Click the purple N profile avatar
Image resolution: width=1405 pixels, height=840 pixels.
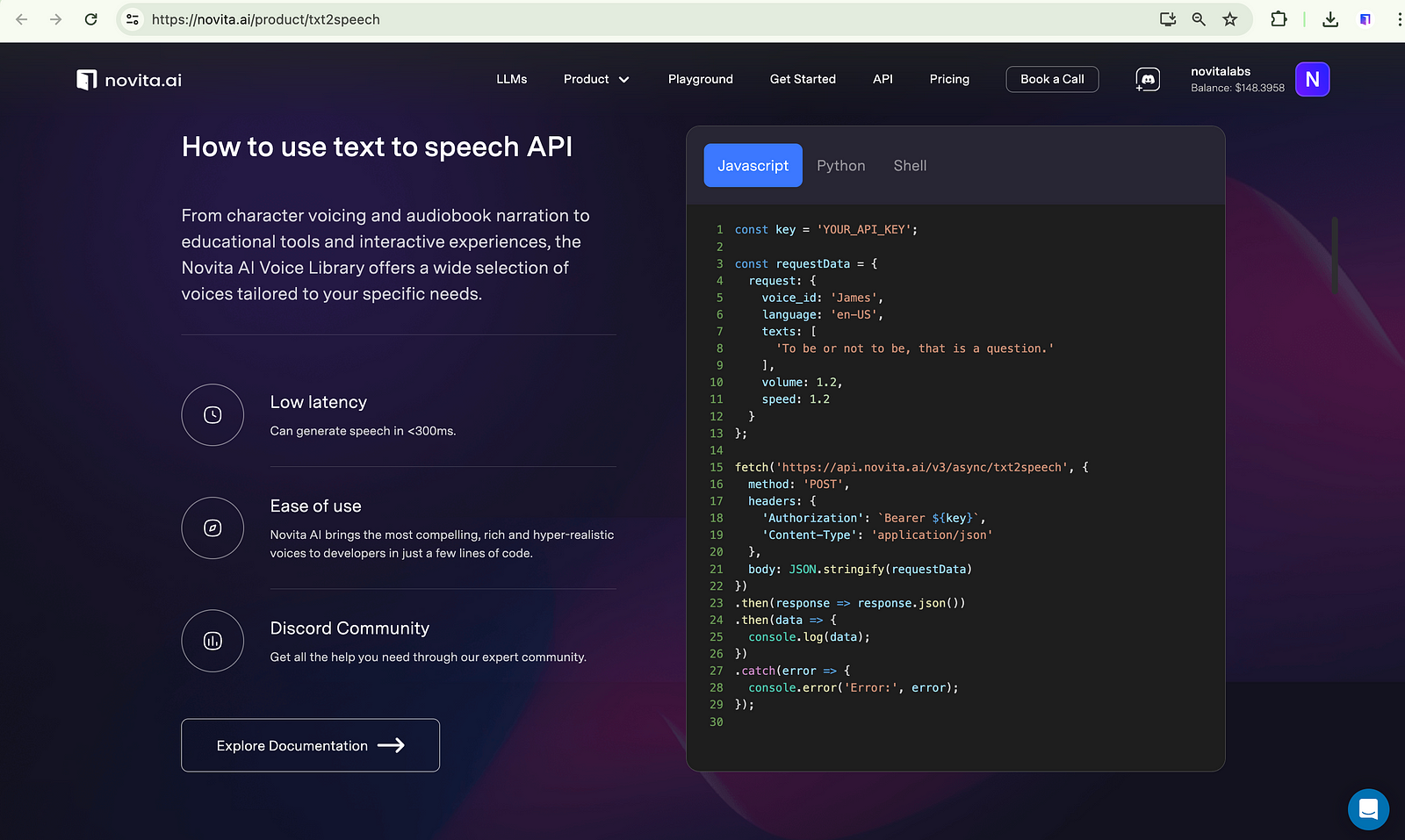(x=1312, y=80)
